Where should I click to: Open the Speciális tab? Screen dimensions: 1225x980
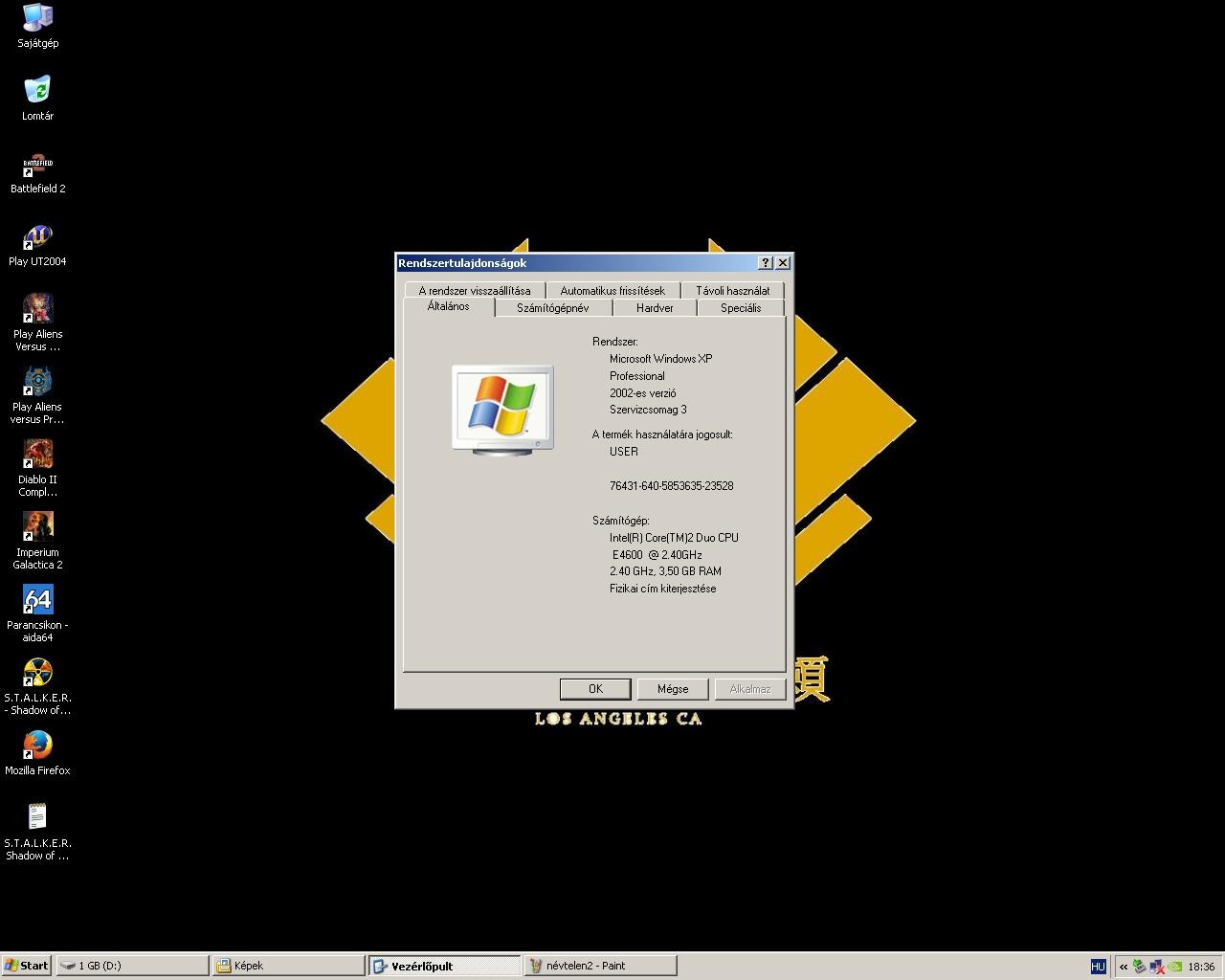pyautogui.click(x=741, y=308)
